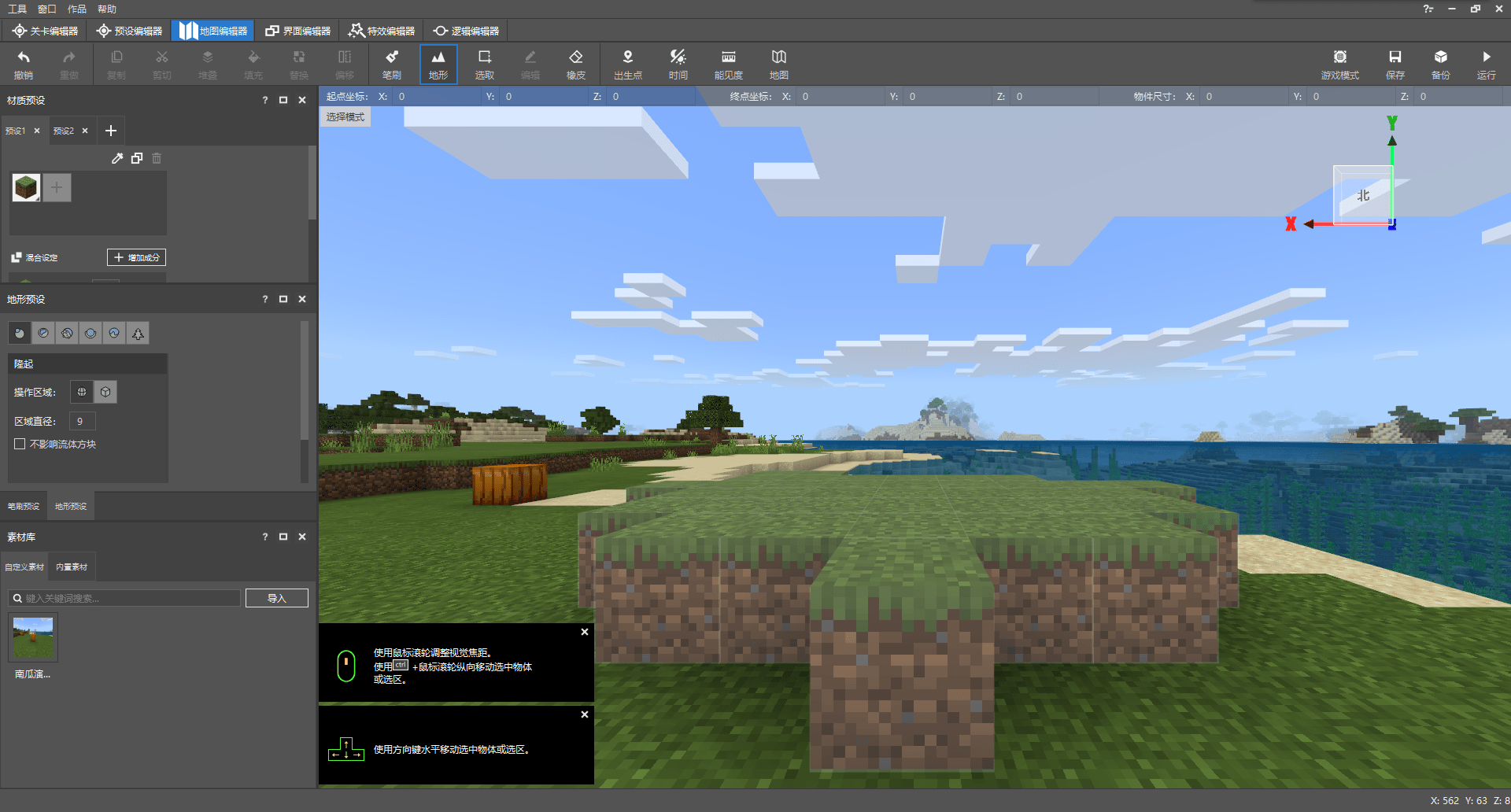This screenshot has height=812, width=1511.
Task: Switch to 特效编辑器 tab
Action: 382,31
